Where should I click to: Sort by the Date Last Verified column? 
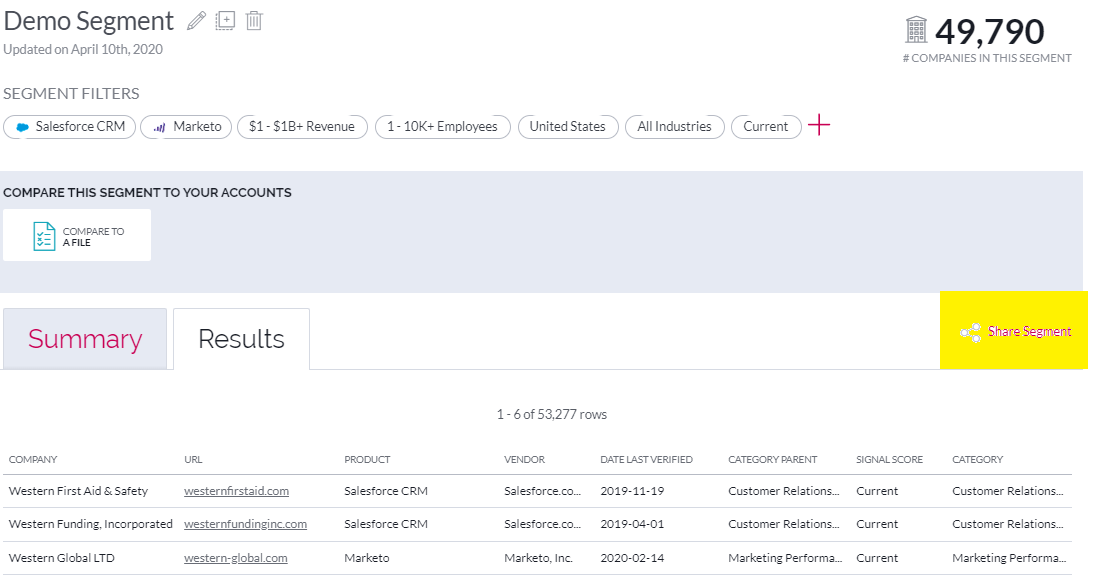(x=646, y=460)
